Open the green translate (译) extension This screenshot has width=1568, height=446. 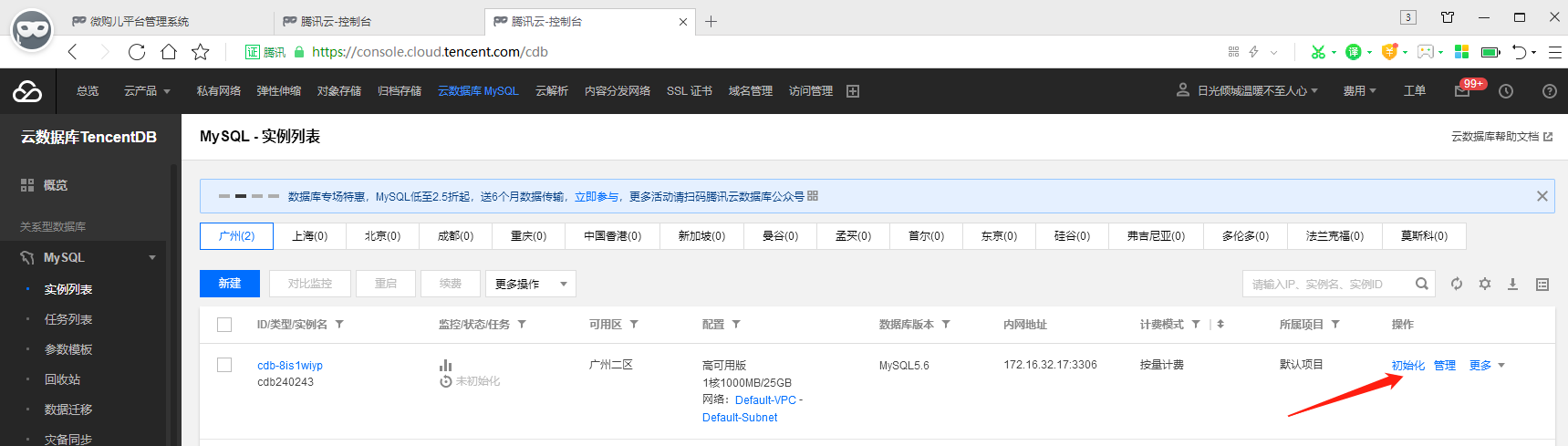(1354, 52)
